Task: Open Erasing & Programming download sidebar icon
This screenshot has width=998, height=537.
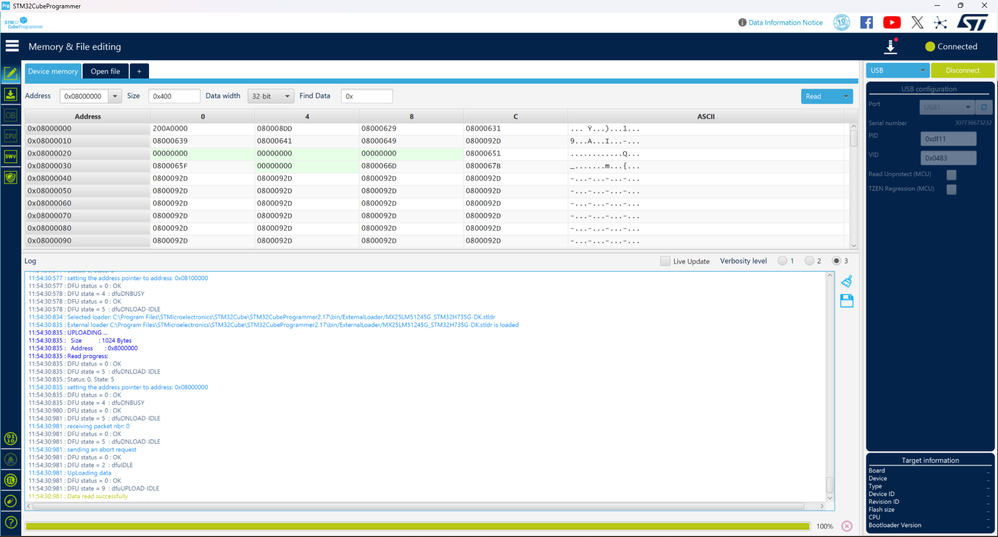Action: click(x=11, y=95)
